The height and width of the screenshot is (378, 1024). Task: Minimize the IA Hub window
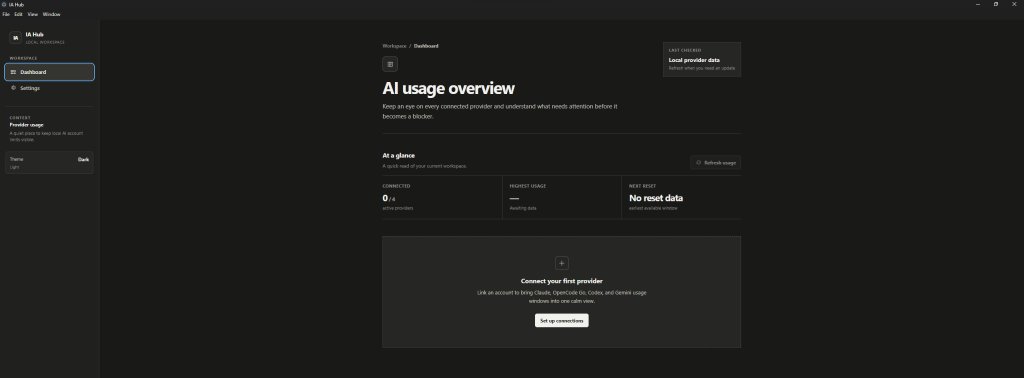pyautogui.click(x=978, y=4)
